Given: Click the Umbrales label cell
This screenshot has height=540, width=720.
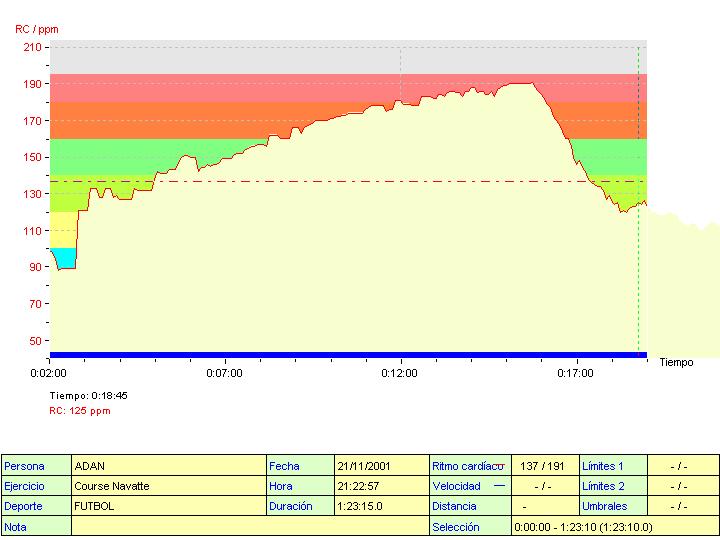Looking at the screenshot, I should coord(614,506).
